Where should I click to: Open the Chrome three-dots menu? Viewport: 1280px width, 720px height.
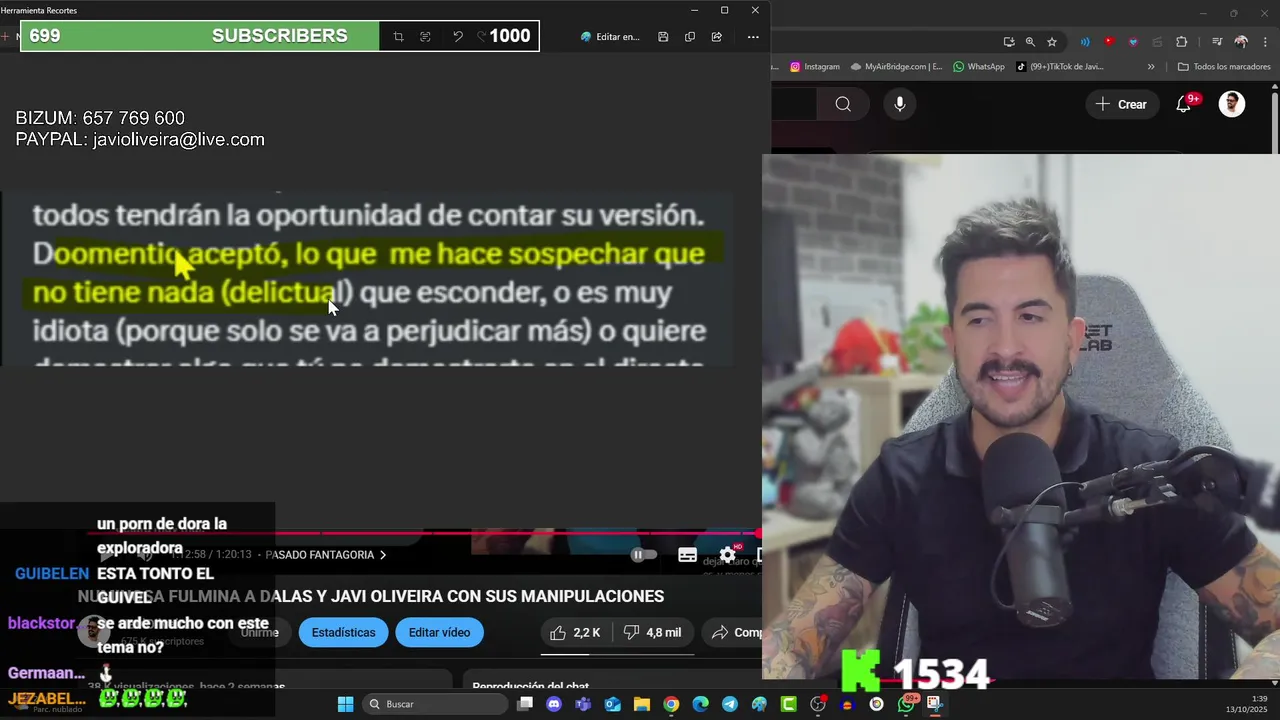click(x=1263, y=42)
